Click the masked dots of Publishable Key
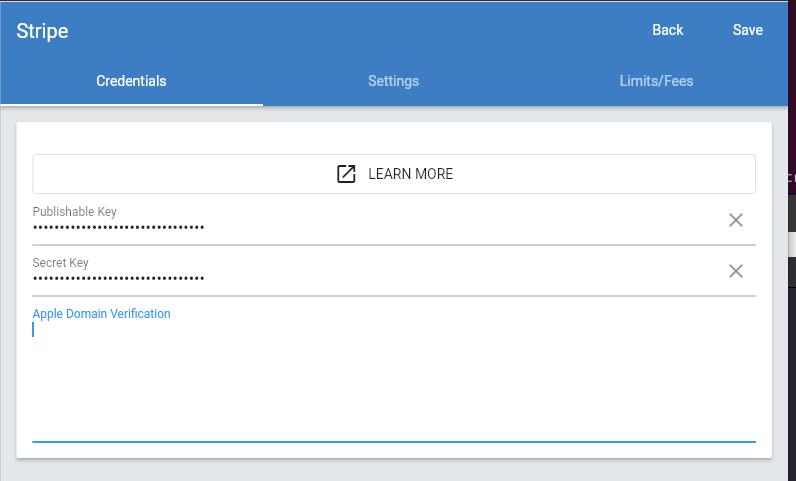 tap(118, 228)
